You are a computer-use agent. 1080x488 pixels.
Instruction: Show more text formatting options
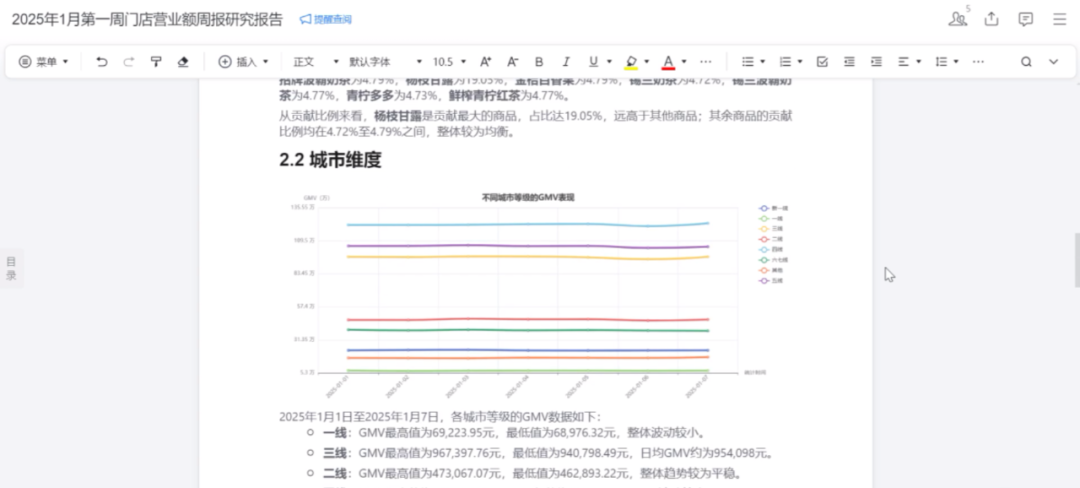point(705,62)
